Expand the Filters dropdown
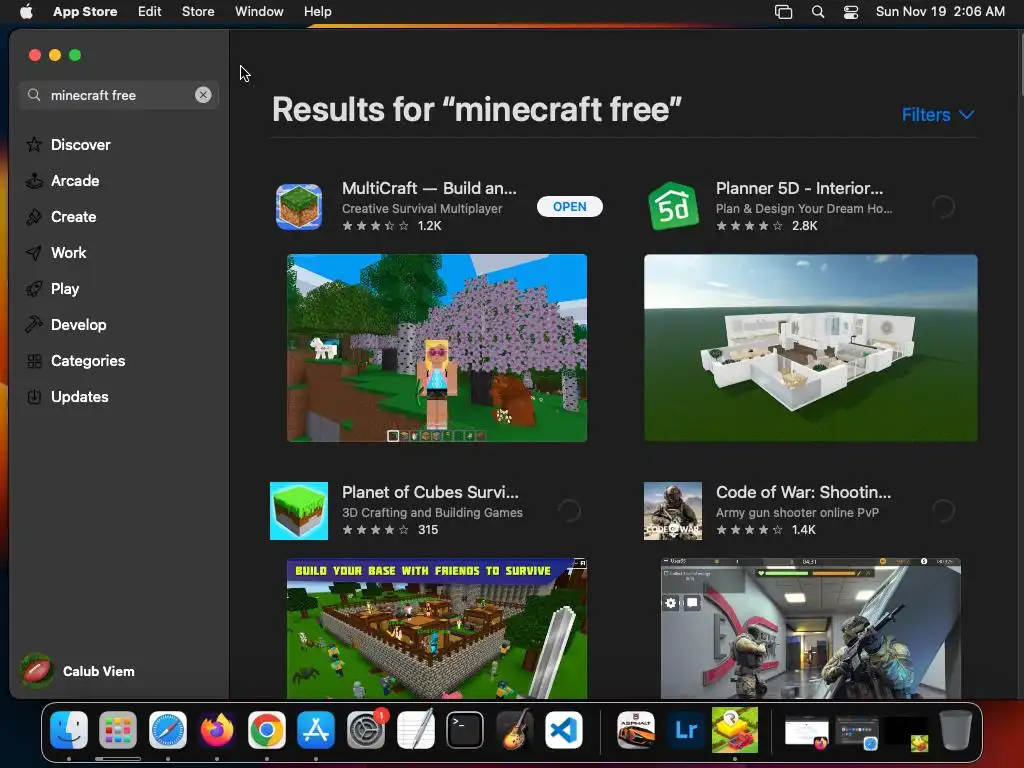 (938, 115)
